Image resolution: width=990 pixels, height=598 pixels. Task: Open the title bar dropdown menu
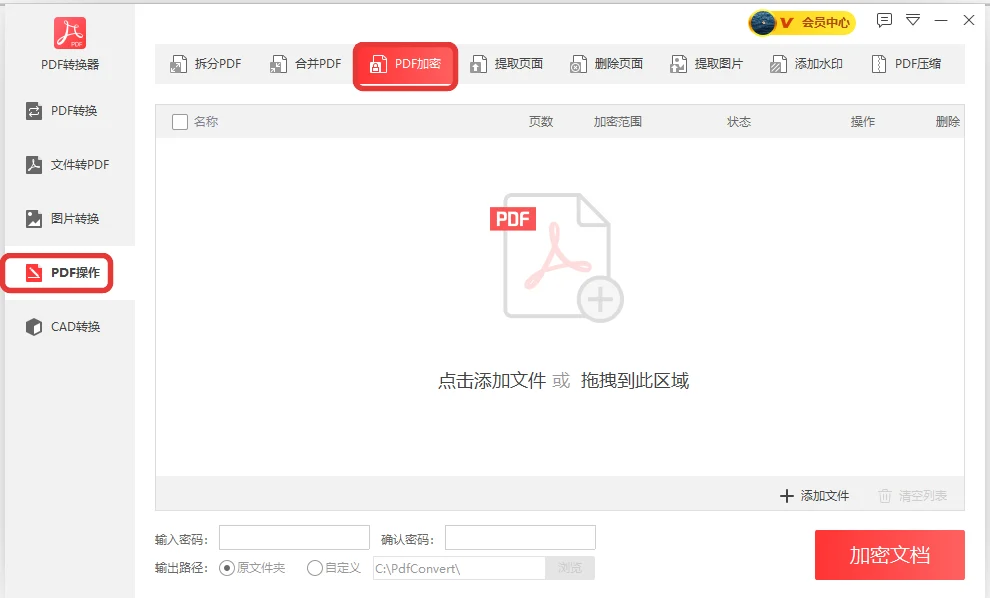pos(913,20)
